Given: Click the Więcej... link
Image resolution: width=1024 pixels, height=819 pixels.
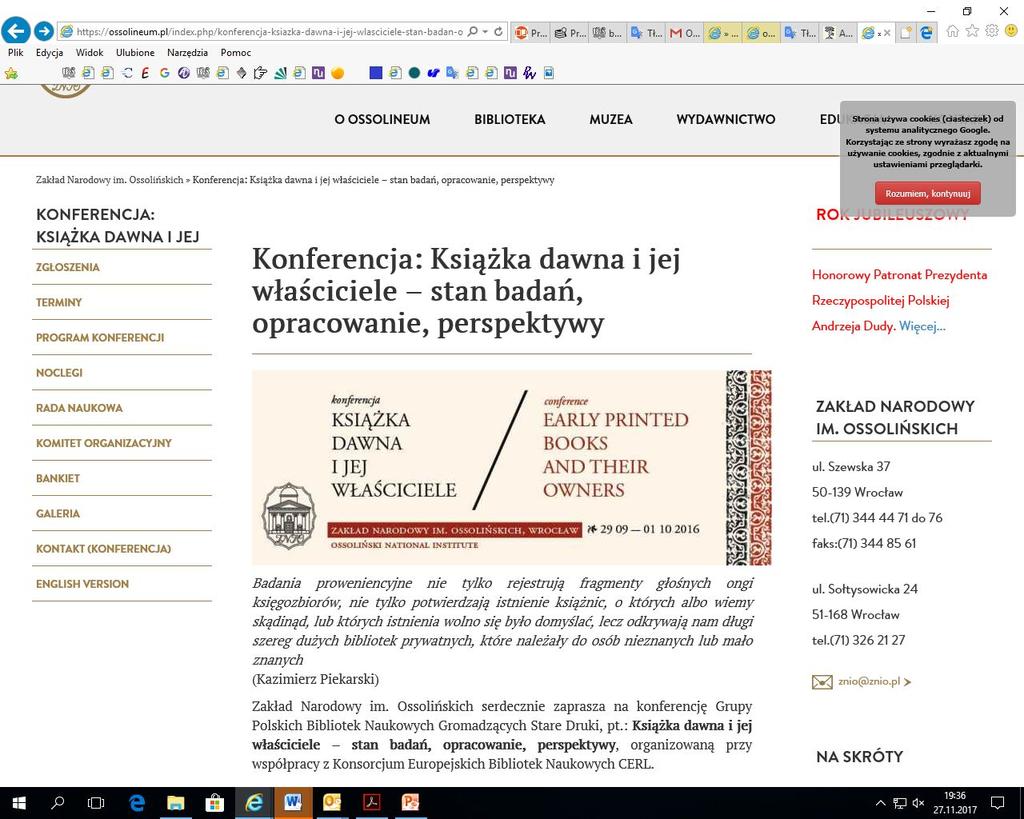Looking at the screenshot, I should tap(922, 326).
